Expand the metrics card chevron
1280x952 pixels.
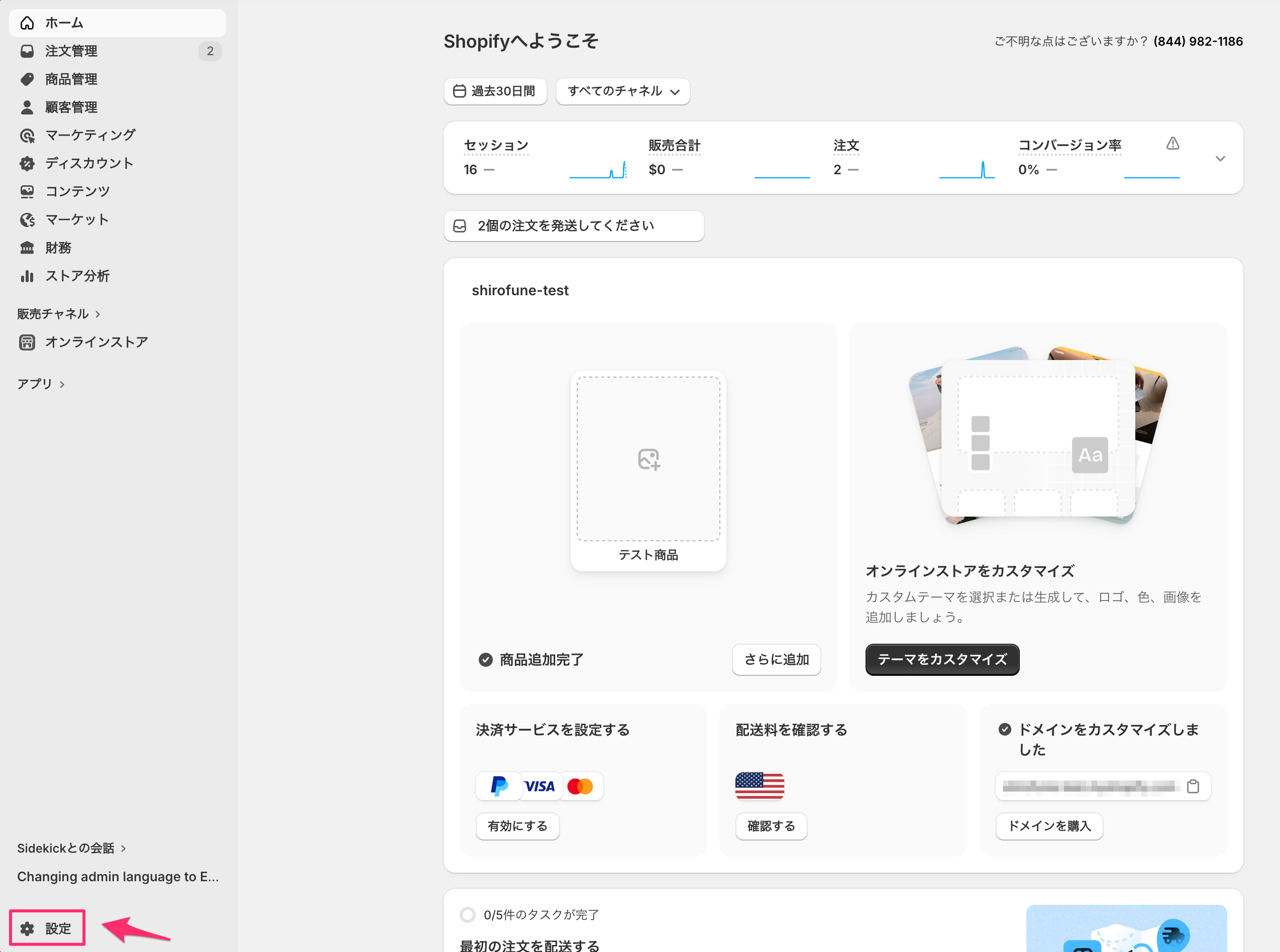(1220, 158)
